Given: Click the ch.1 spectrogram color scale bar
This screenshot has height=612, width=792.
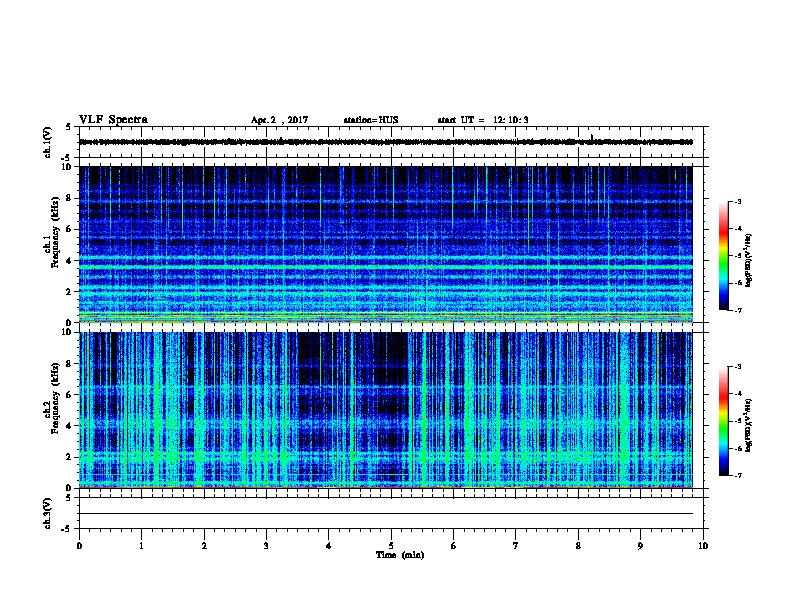Looking at the screenshot, I should pos(723,256).
